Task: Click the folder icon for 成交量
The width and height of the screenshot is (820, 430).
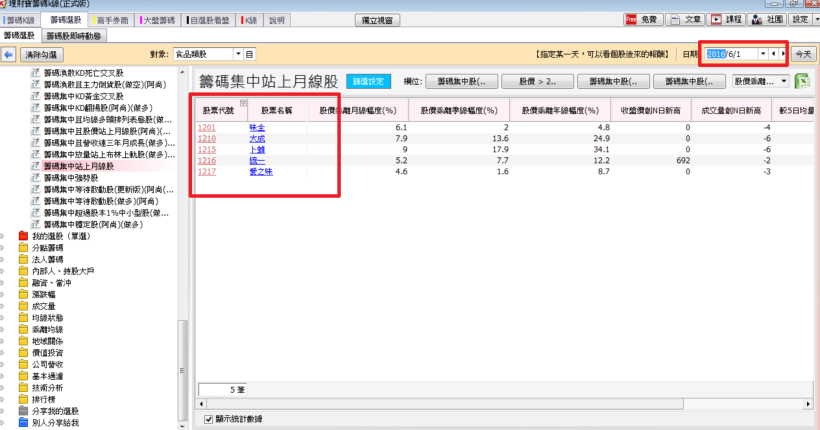Action: (x=23, y=306)
